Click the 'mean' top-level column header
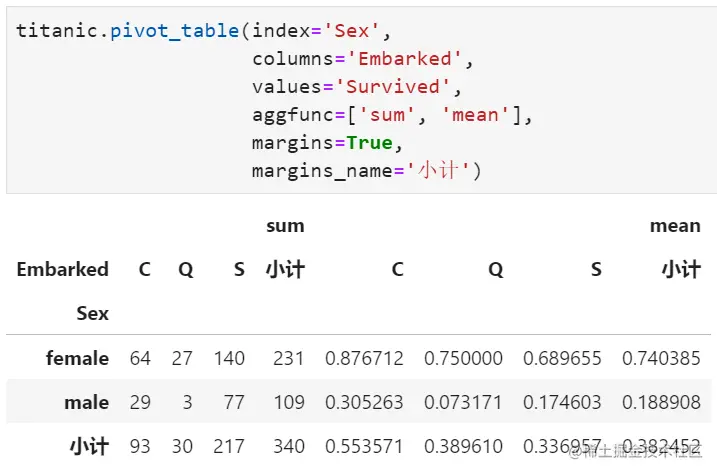Screen dimensions: 717x474 pos(675,226)
